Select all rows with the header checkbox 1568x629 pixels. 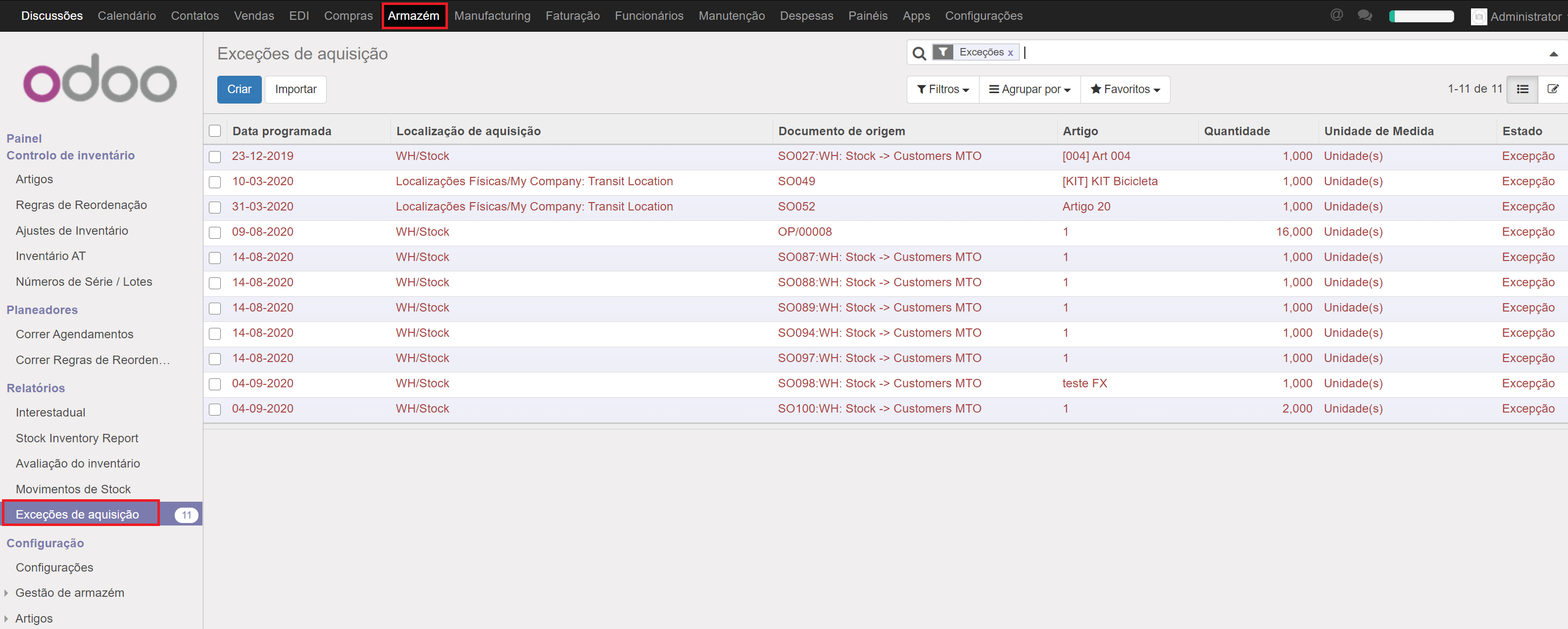coord(215,131)
